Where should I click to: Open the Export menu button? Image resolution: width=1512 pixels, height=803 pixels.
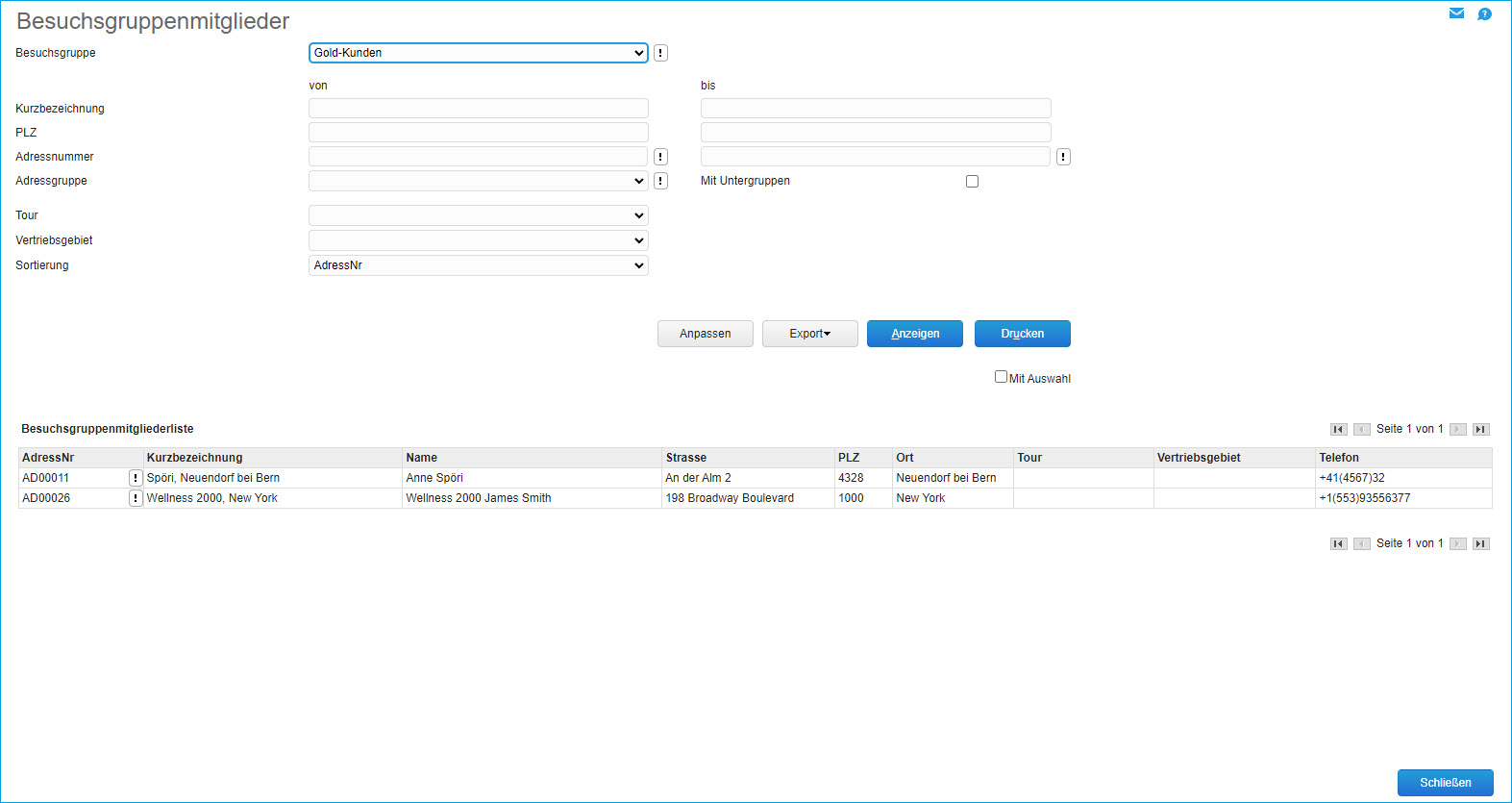click(809, 334)
